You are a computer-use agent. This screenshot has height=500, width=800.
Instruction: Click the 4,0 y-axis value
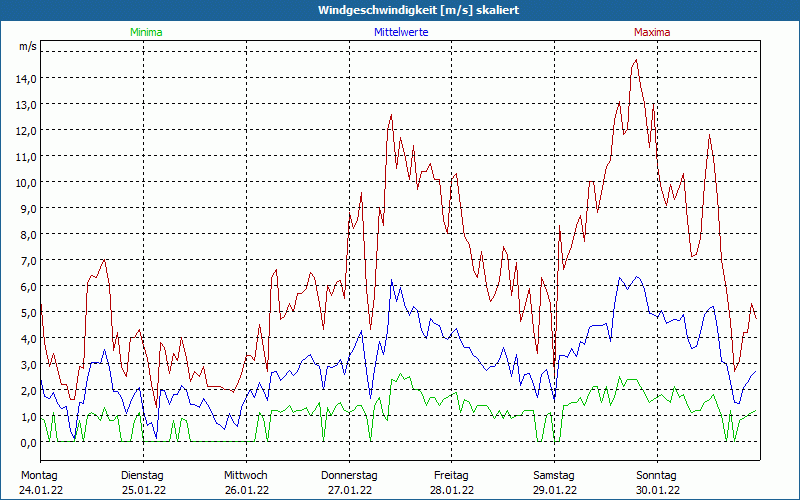click(28, 339)
